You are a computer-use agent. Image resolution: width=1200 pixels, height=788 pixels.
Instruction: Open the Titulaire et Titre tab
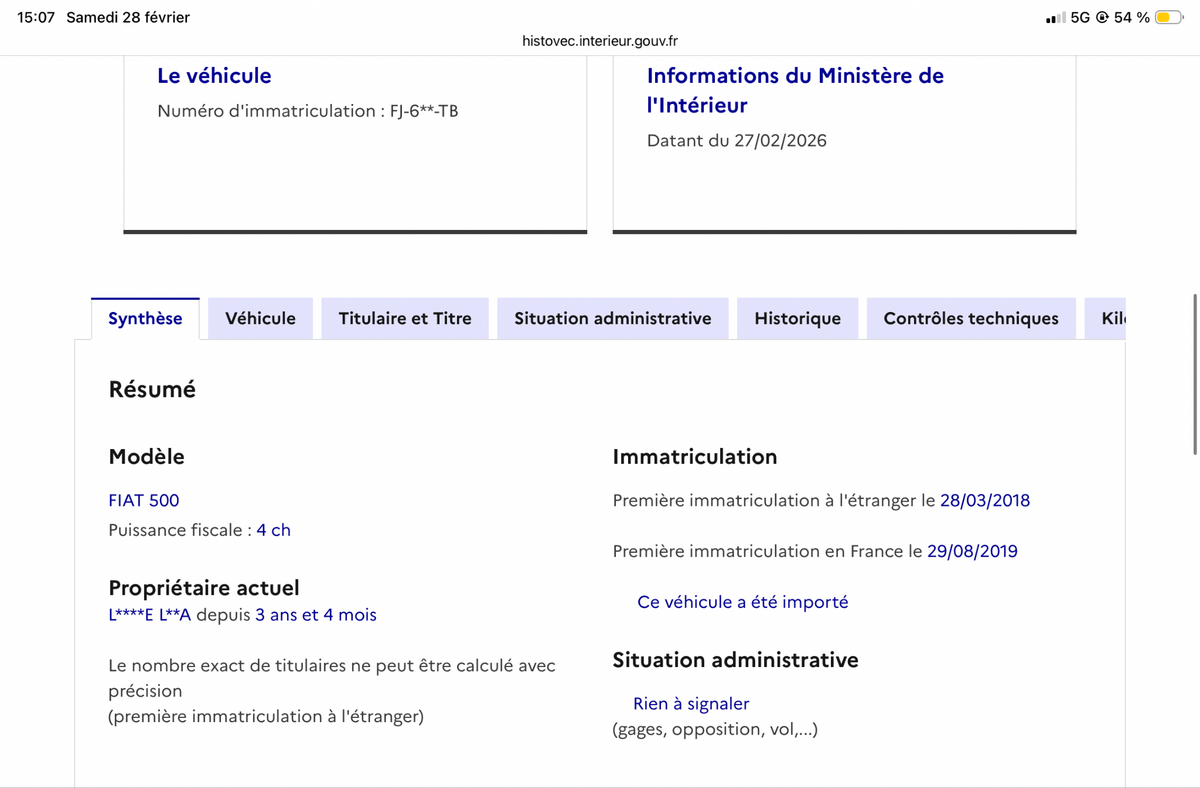coord(405,319)
